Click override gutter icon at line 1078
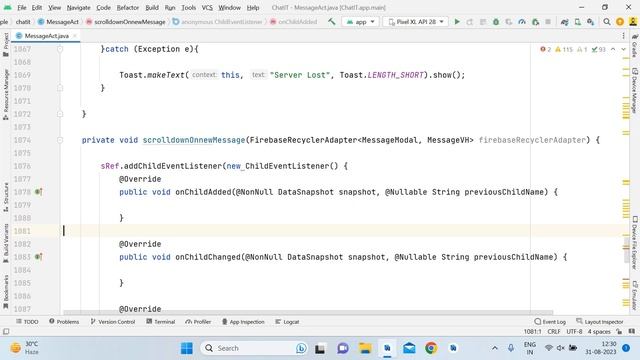This screenshot has width=640, height=360. (x=39, y=192)
